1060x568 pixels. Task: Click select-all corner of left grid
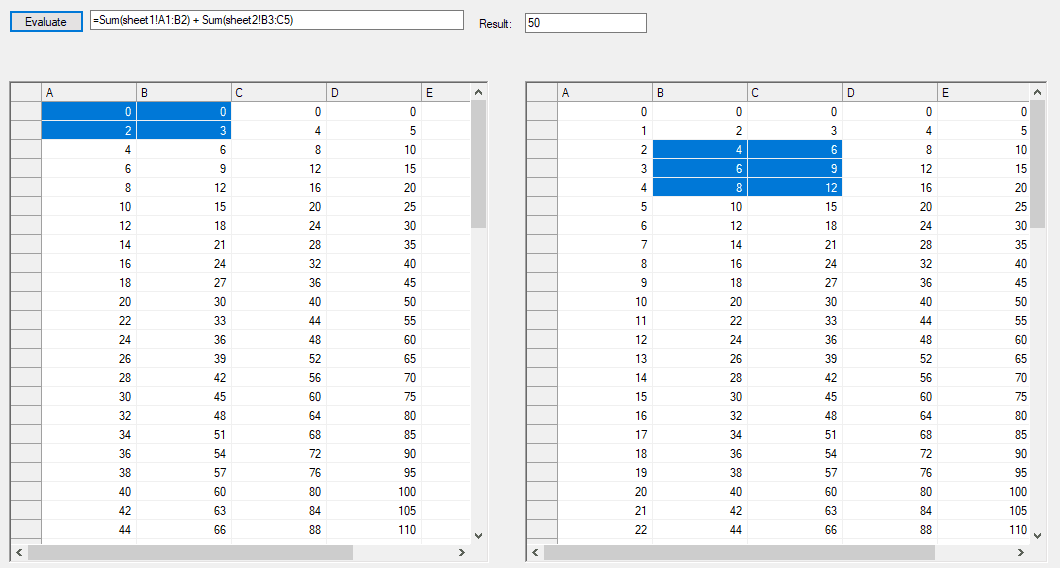26,93
